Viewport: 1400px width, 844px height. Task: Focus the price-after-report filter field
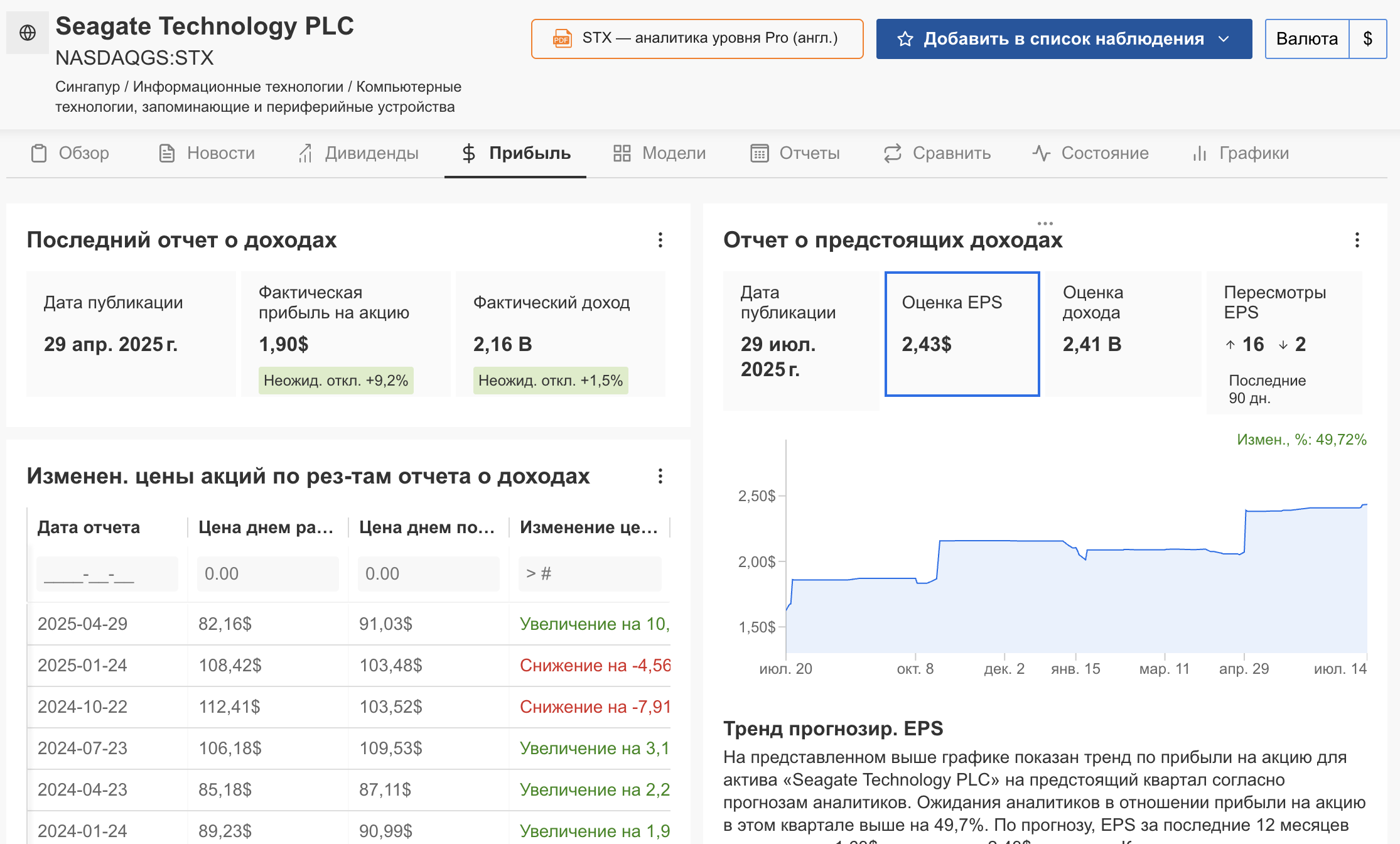(x=429, y=574)
